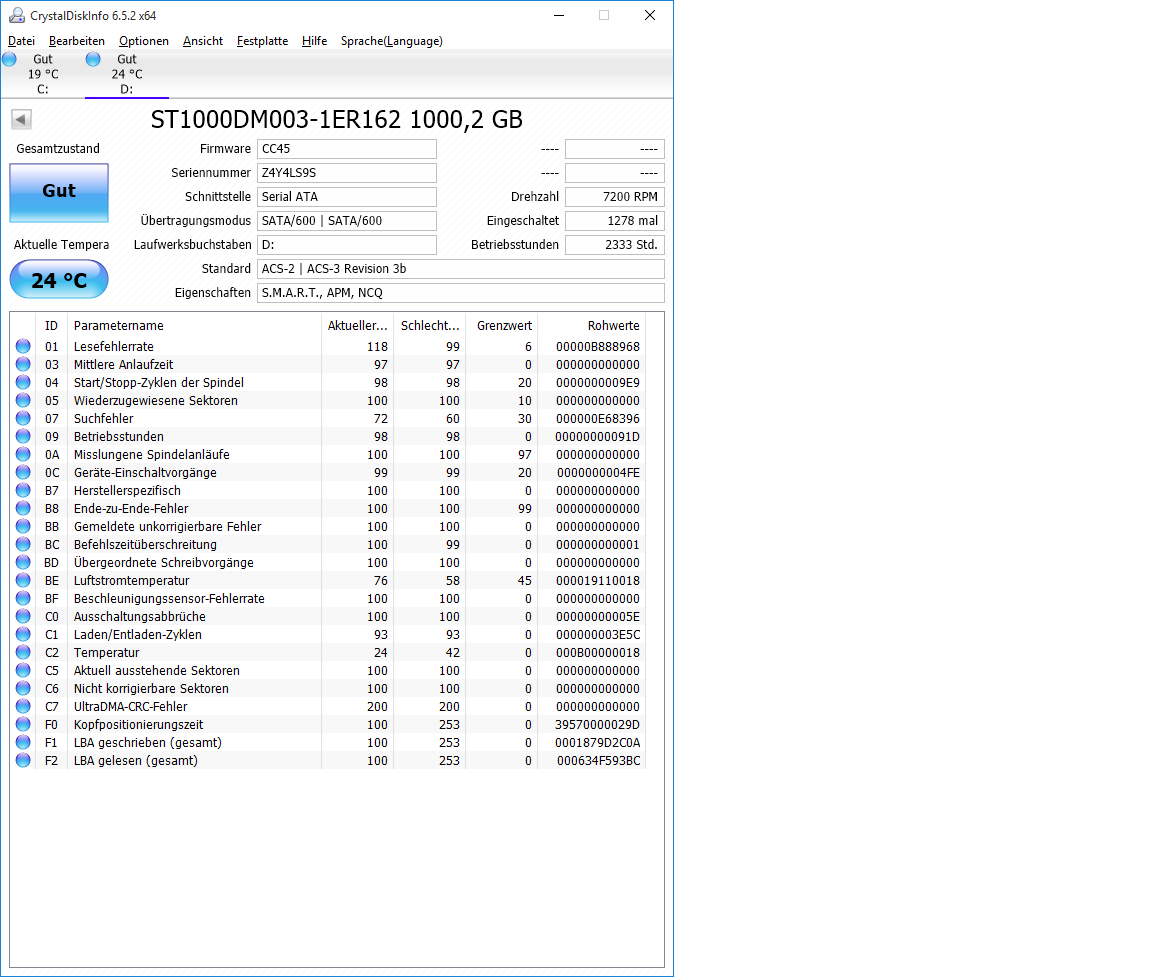The height and width of the screenshot is (977, 1152).
Task: Select Nicht korrigierbare Sektoren row name
Action: pyautogui.click(x=151, y=688)
